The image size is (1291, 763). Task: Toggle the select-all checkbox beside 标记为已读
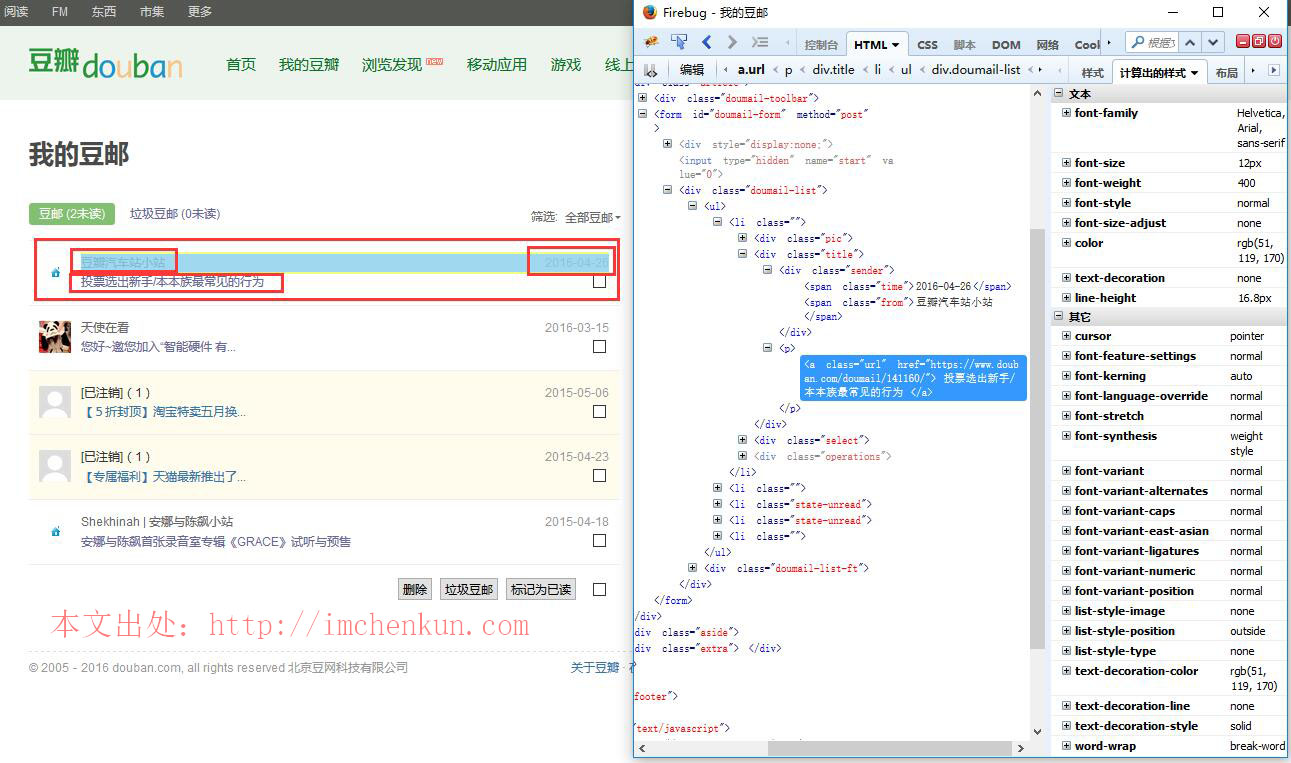click(x=599, y=590)
